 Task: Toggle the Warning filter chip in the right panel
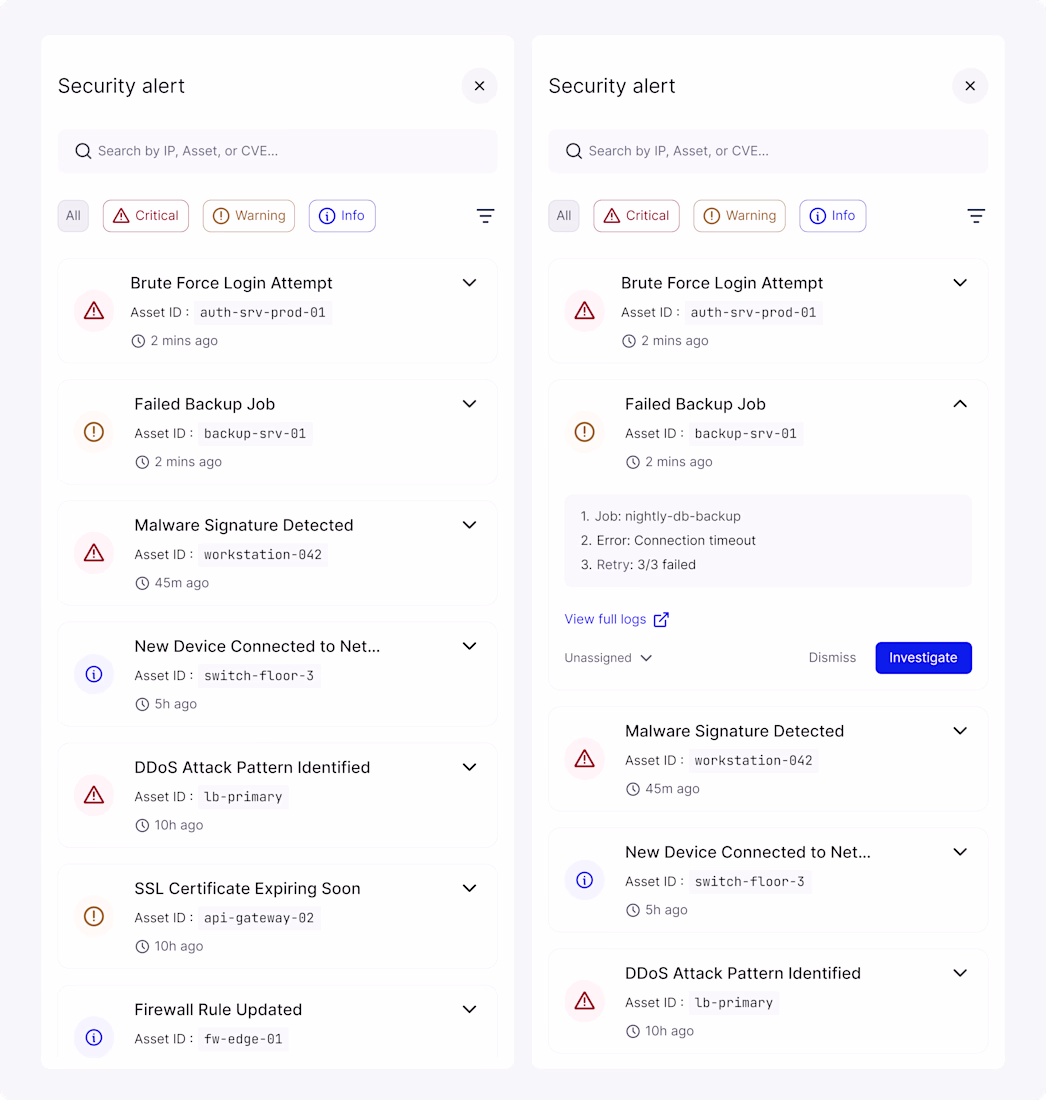click(x=739, y=215)
